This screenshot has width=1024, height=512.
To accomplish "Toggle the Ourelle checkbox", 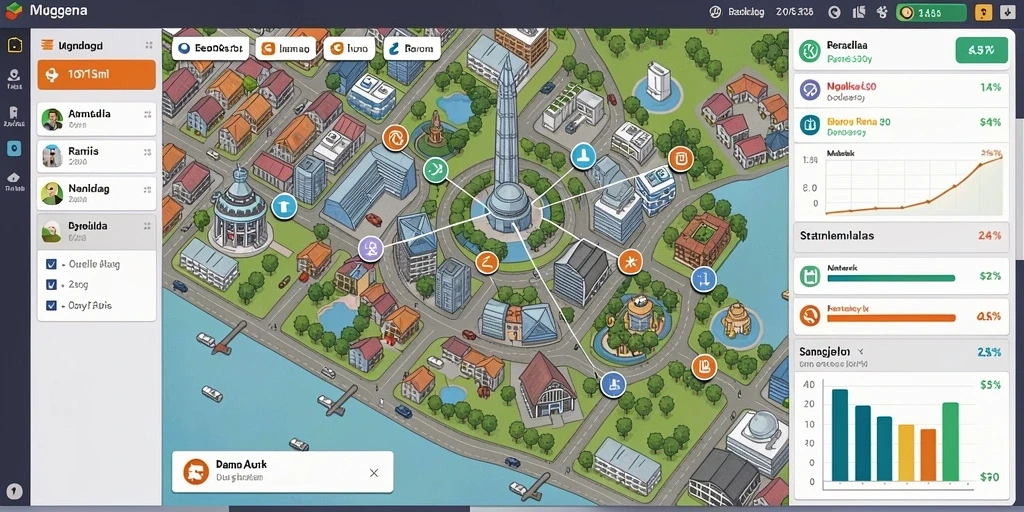I will pos(51,264).
